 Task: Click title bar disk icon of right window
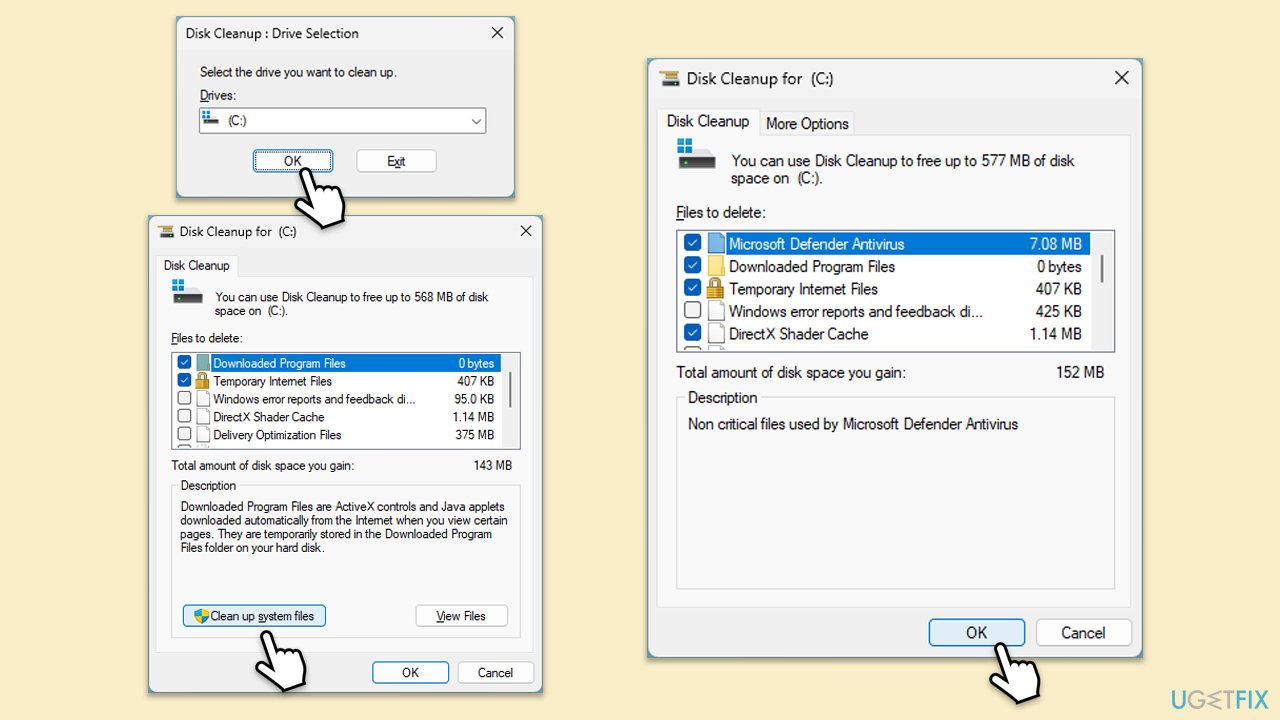tap(669, 78)
